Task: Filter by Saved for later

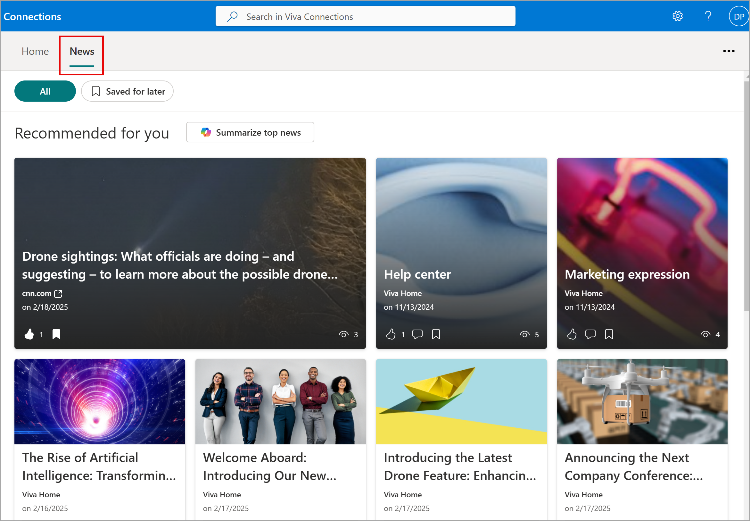Action: tap(127, 91)
